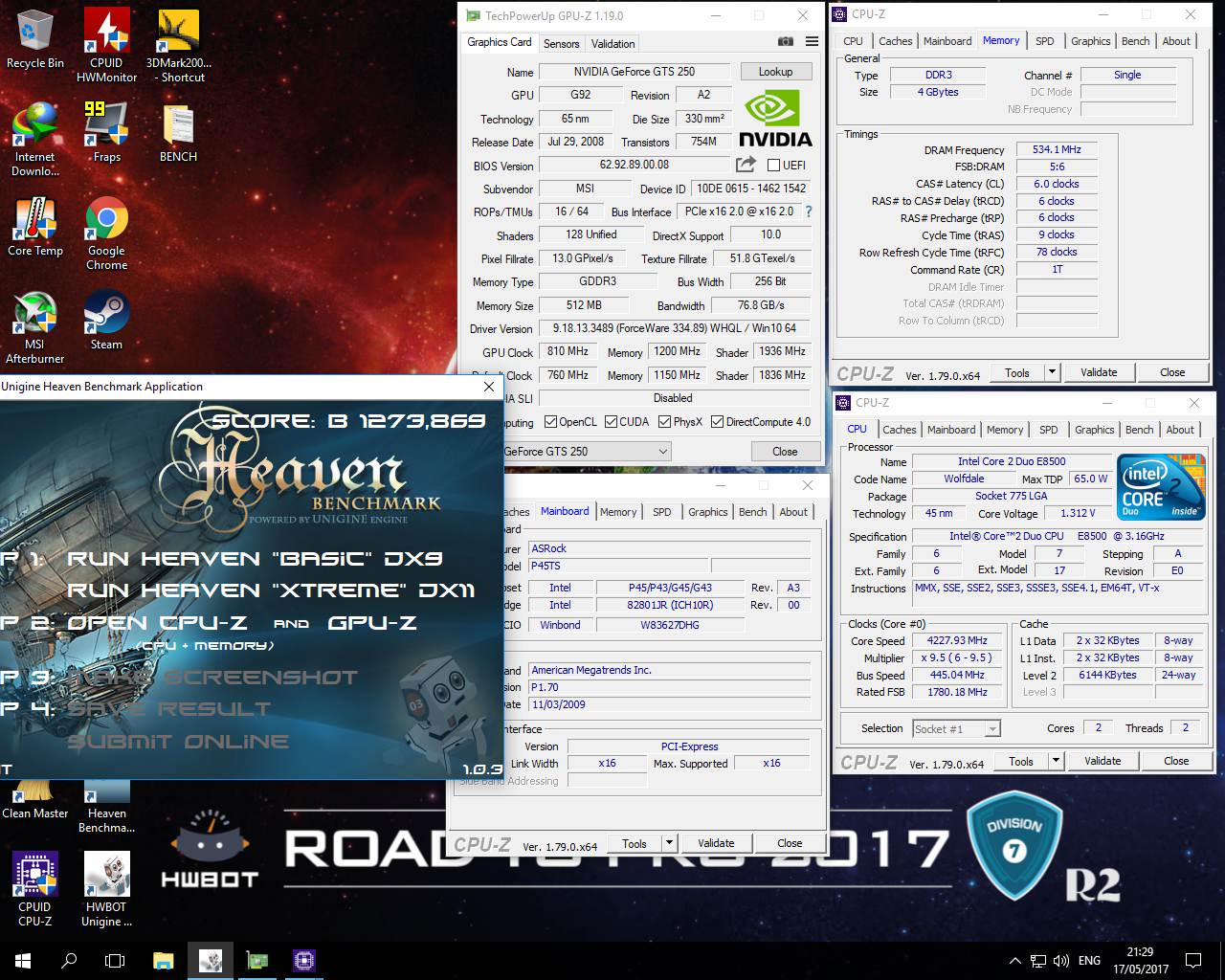Open the Recycle Bin desktop icon
Screen dimensions: 1225x980
pos(35,38)
